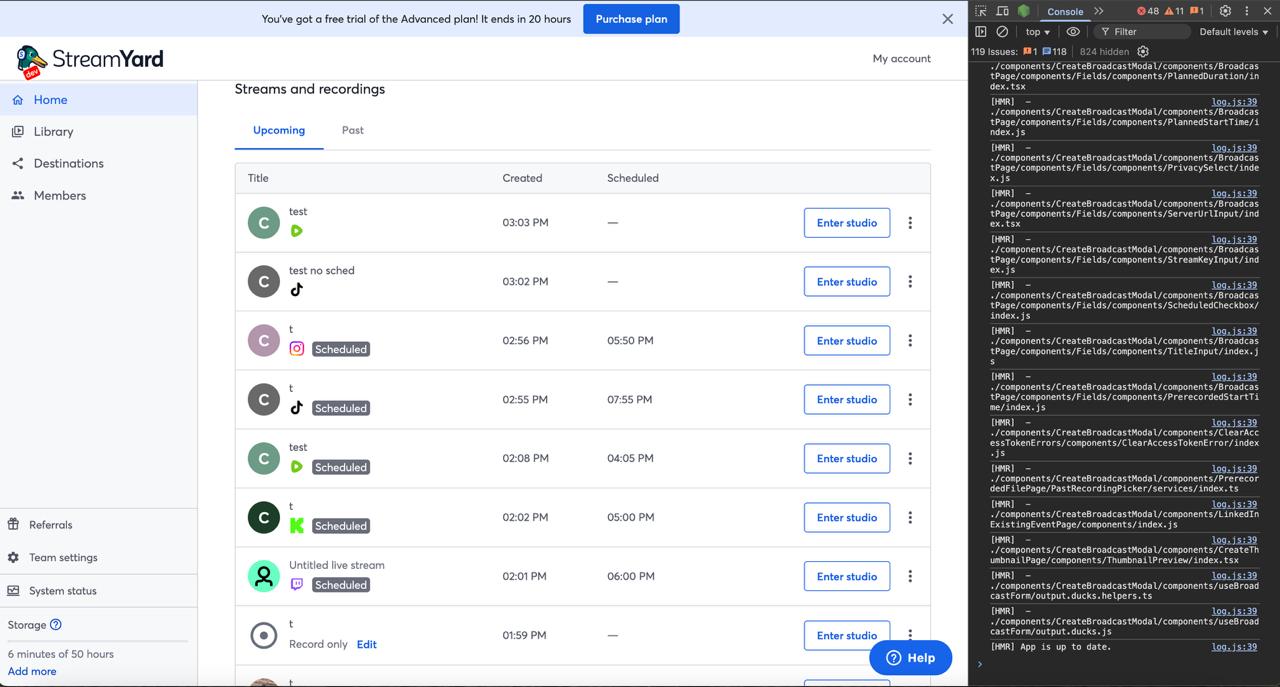Click the Team settings gear icon
Screen dimensions: 1280x687
(x=13, y=557)
